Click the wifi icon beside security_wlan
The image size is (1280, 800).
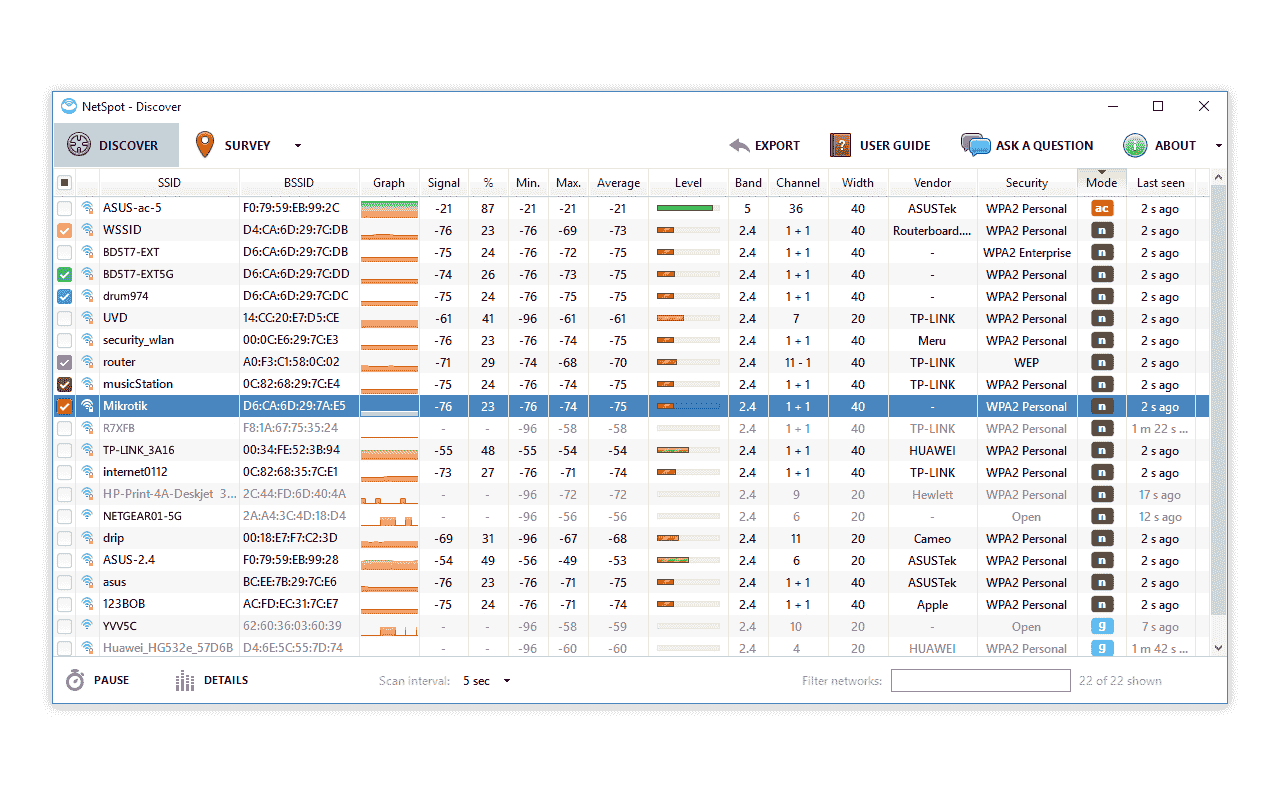click(x=88, y=340)
